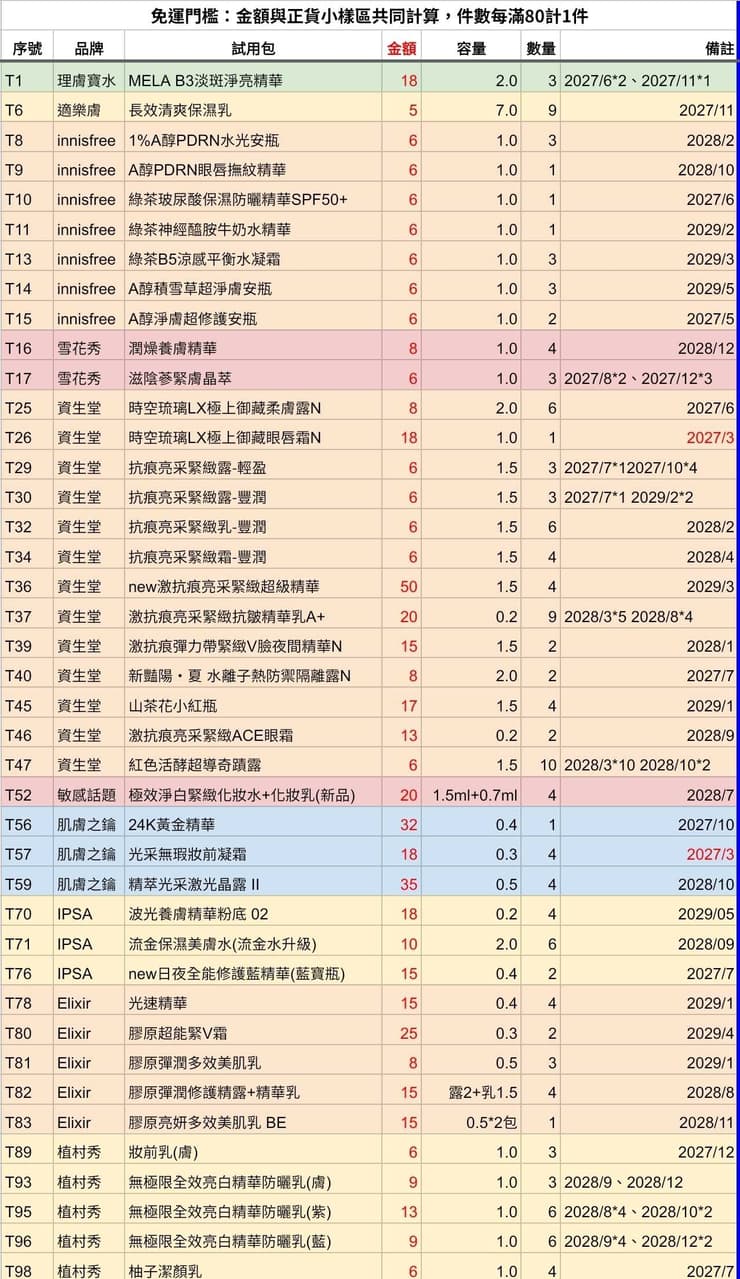Select brand cell 敏感話題
Image resolution: width=740 pixels, height=1279 pixels.
[89, 795]
